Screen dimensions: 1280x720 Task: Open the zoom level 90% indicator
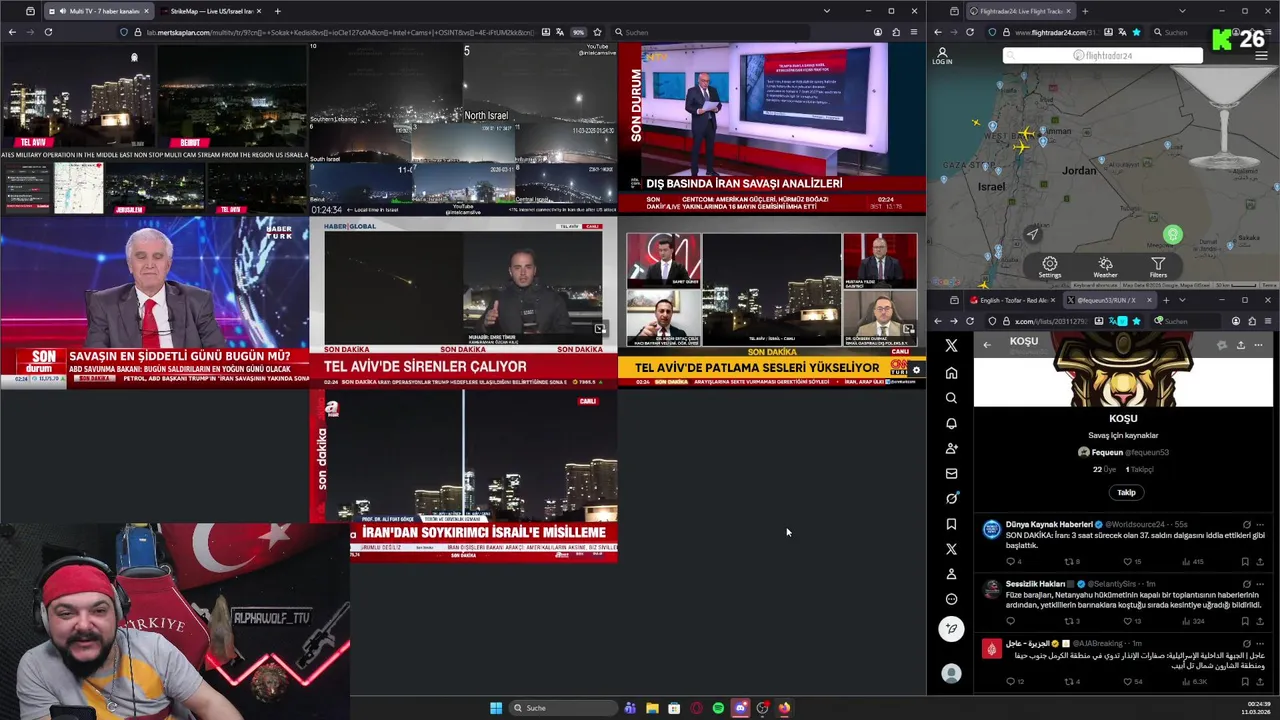[579, 32]
